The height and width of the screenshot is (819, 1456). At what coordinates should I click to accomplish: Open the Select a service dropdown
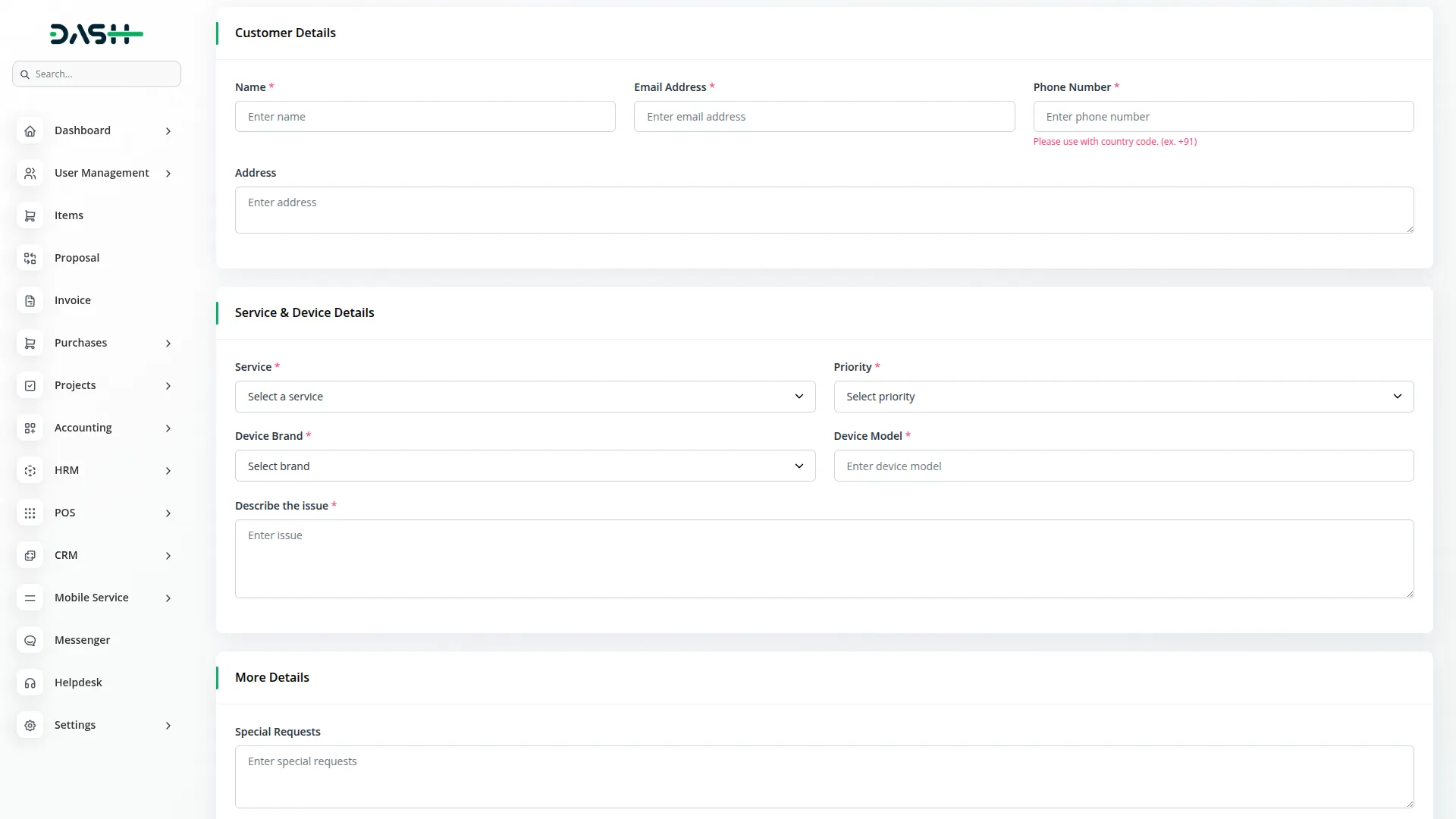pos(525,396)
